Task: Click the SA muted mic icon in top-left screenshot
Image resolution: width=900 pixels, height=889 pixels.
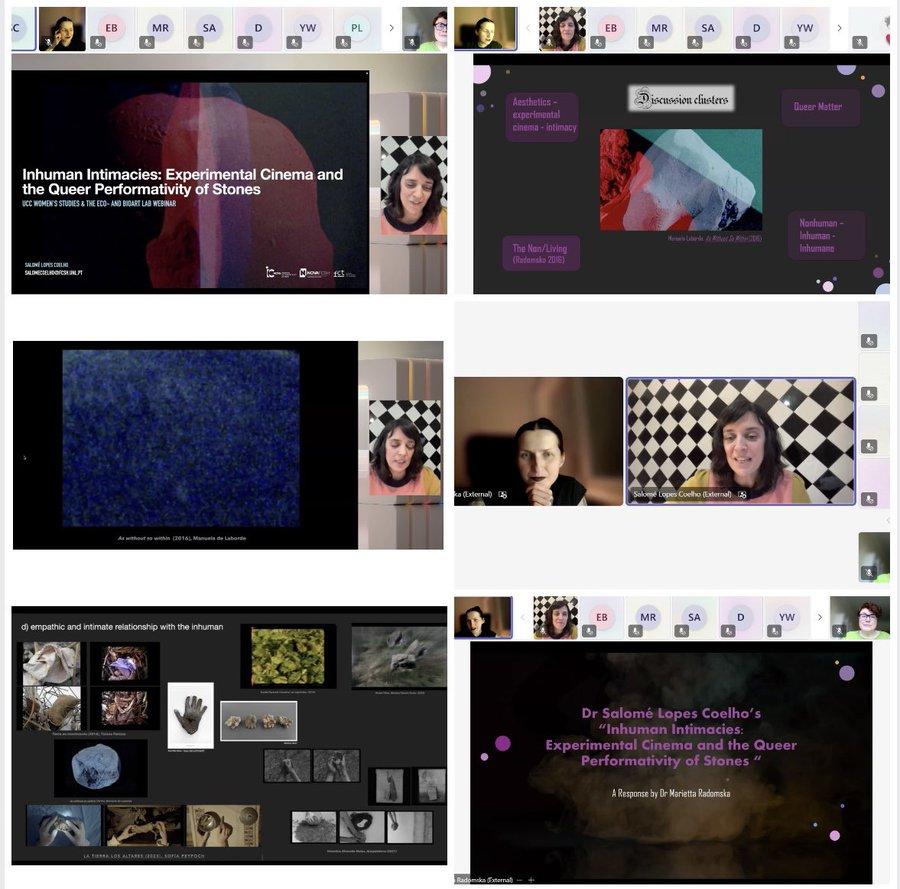Action: 196,42
